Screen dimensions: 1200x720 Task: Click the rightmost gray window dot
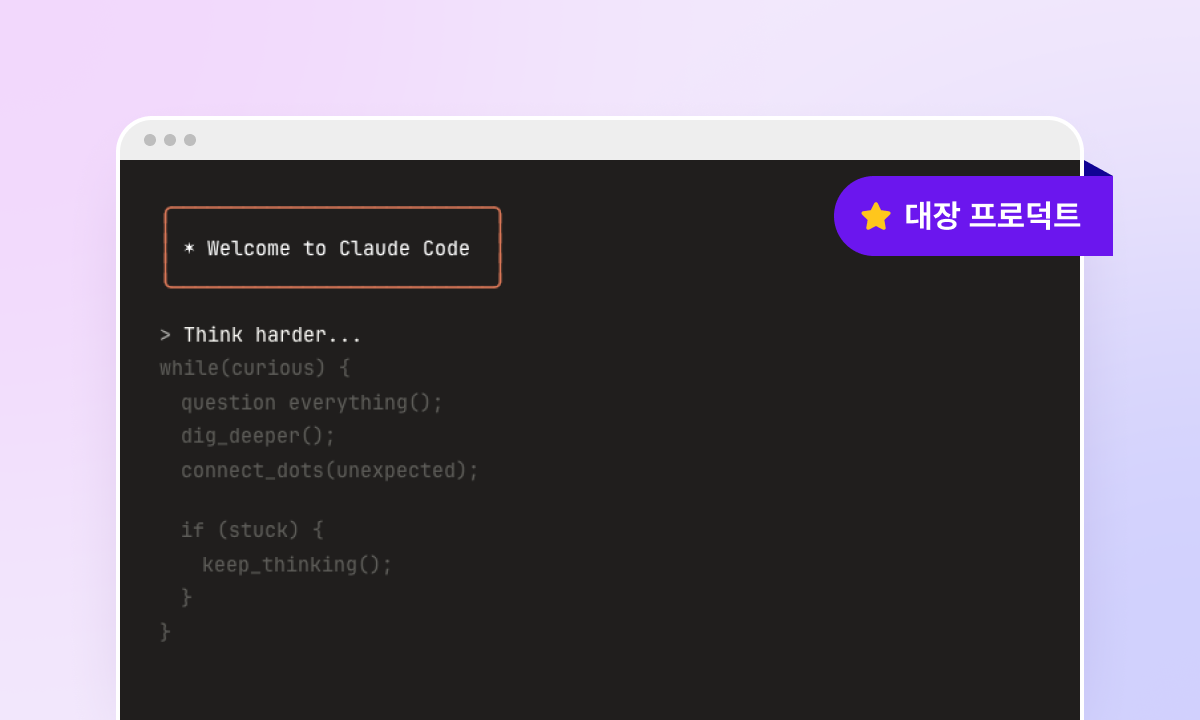(x=190, y=140)
